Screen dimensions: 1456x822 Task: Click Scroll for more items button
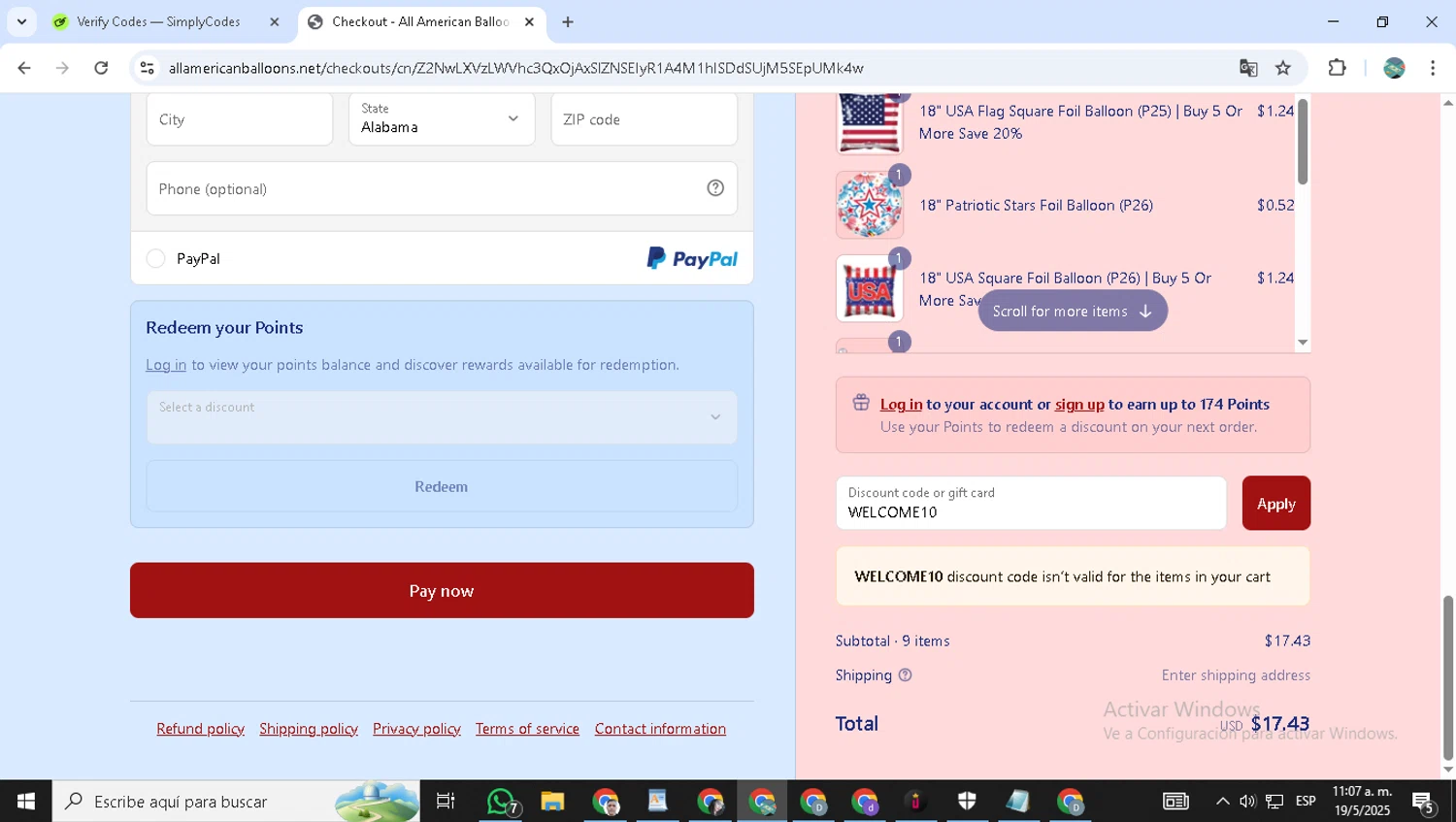[1073, 311]
